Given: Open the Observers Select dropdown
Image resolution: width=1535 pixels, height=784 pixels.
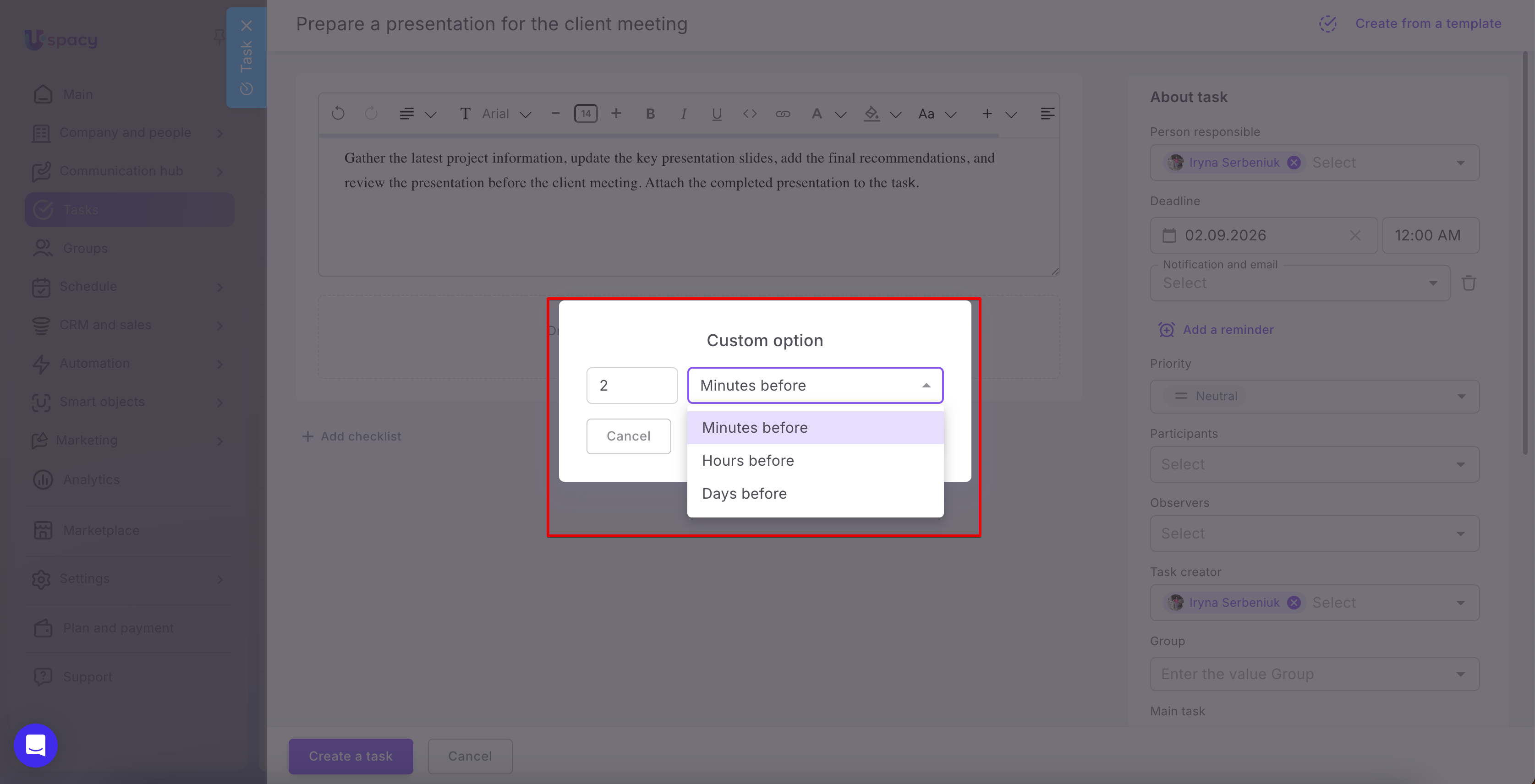Looking at the screenshot, I should point(1315,533).
